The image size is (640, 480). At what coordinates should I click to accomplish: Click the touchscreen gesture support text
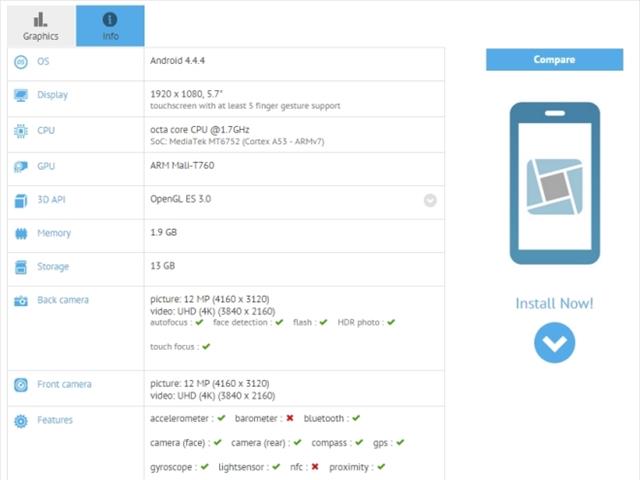coord(245,106)
